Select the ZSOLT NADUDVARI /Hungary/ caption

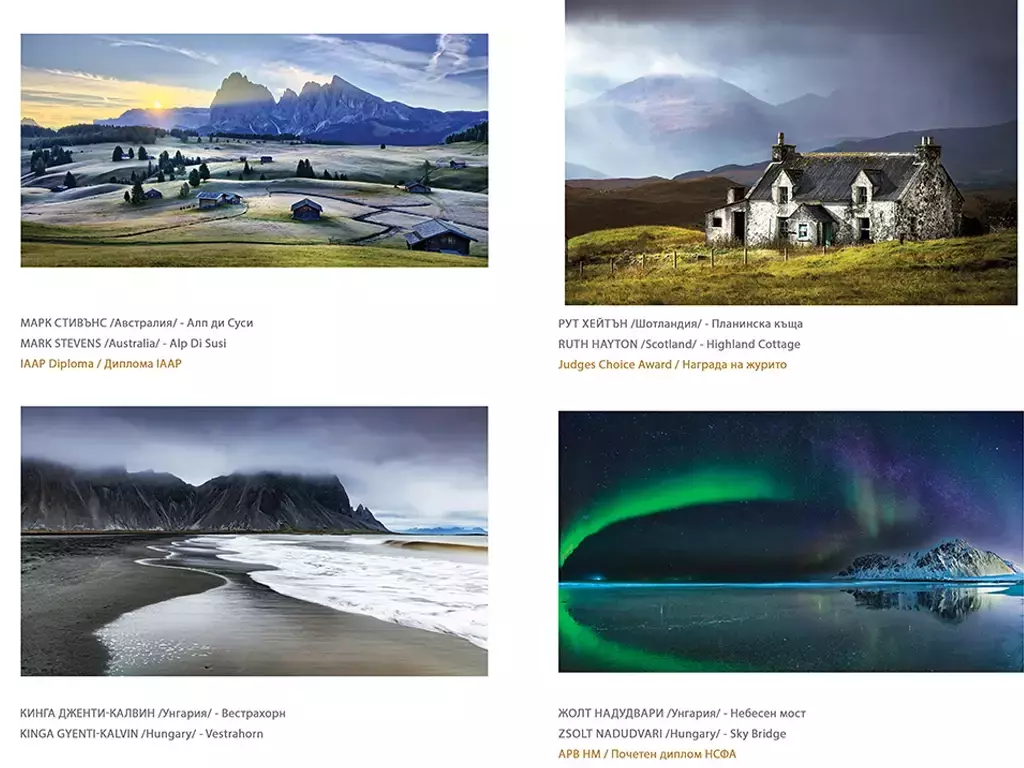click(671, 733)
